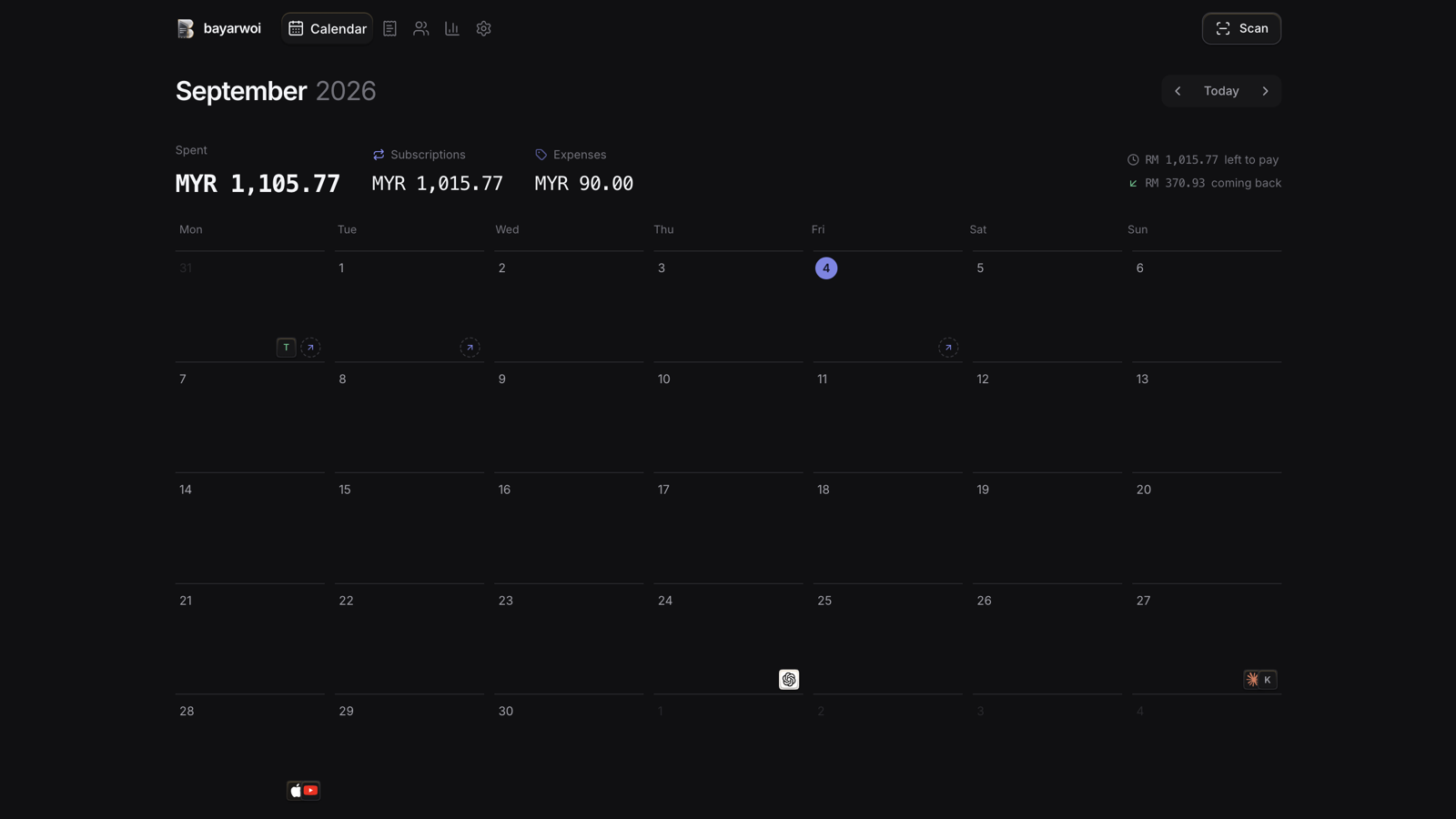1456x819 pixels.
Task: Go to the previous month
Action: (1178, 91)
